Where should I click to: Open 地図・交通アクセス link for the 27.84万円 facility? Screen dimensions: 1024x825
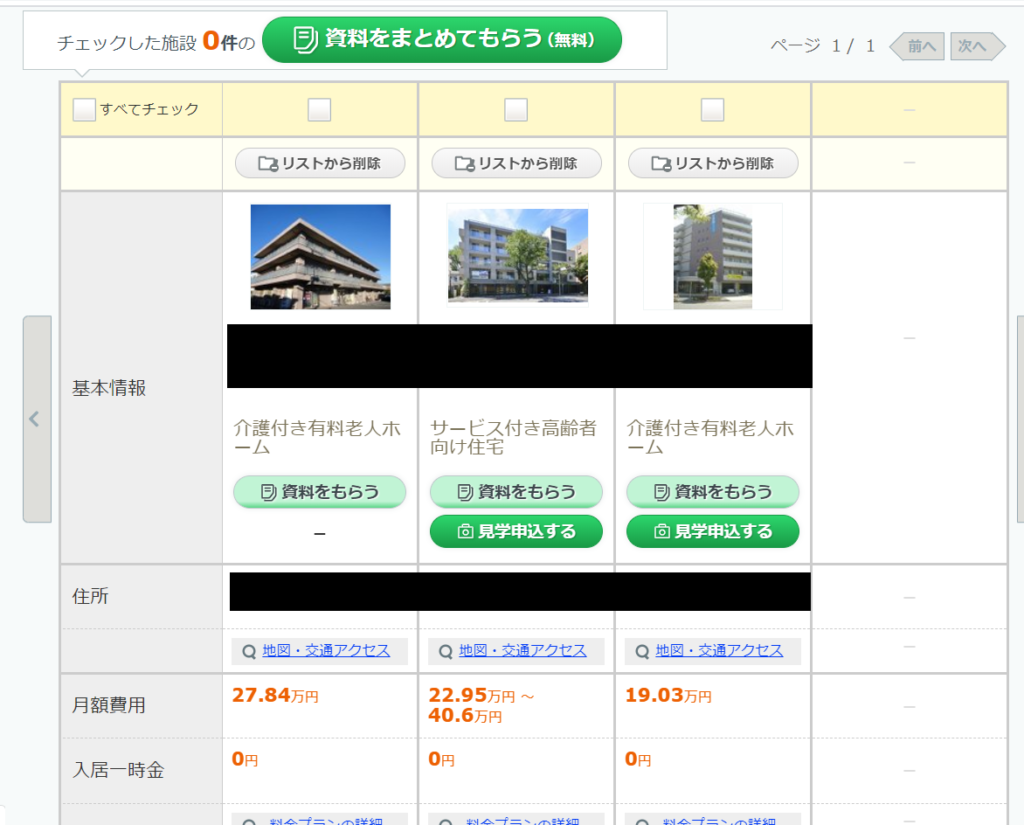pyautogui.click(x=326, y=651)
